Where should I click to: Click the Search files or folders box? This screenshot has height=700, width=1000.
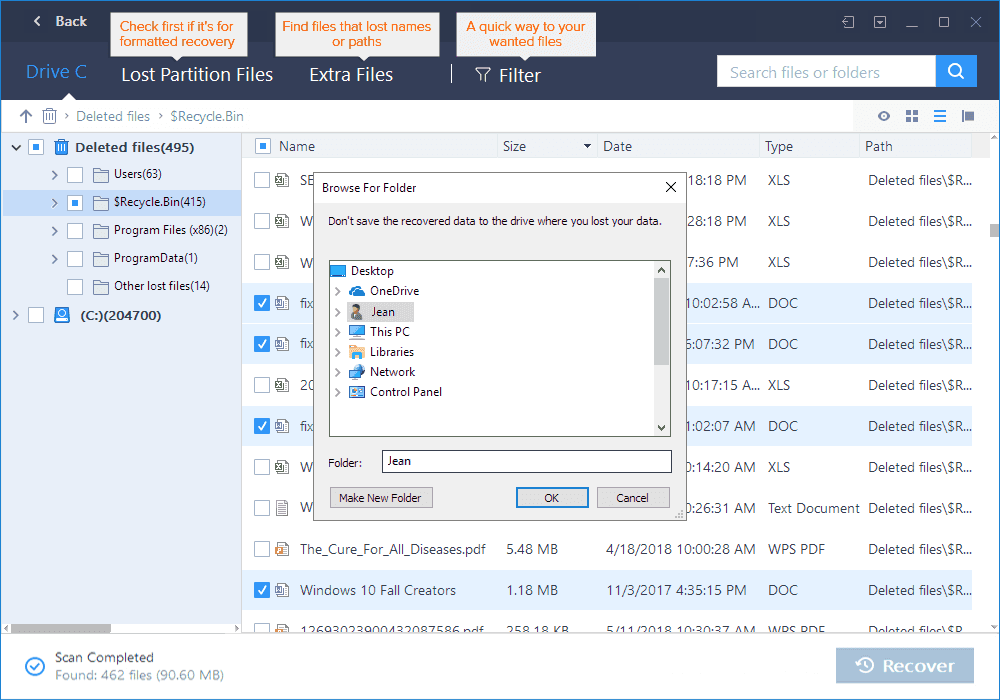(x=826, y=71)
